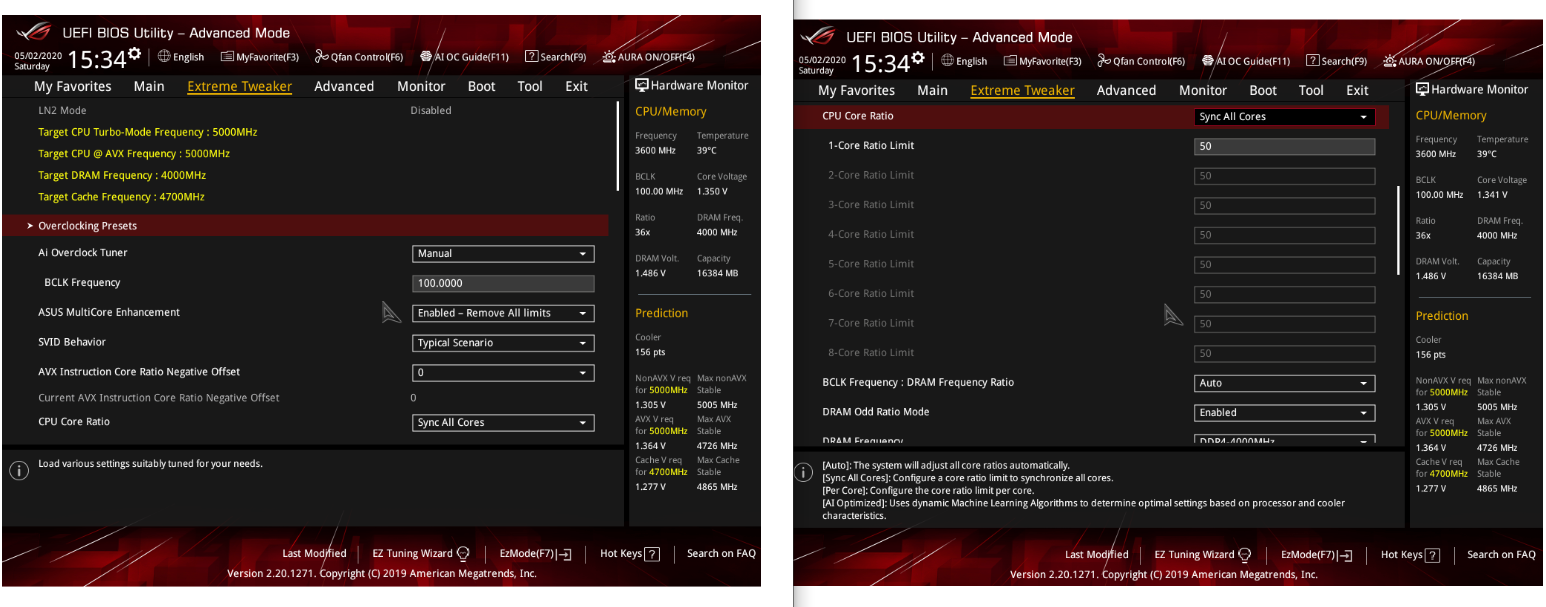Select the LN2 Mode row
1546x607 pixels.
pyautogui.click(x=305, y=110)
